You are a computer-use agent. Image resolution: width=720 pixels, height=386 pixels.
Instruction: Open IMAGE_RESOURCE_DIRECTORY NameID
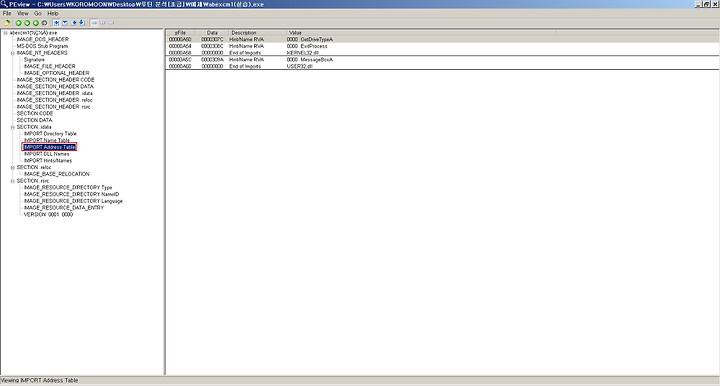tap(72, 194)
